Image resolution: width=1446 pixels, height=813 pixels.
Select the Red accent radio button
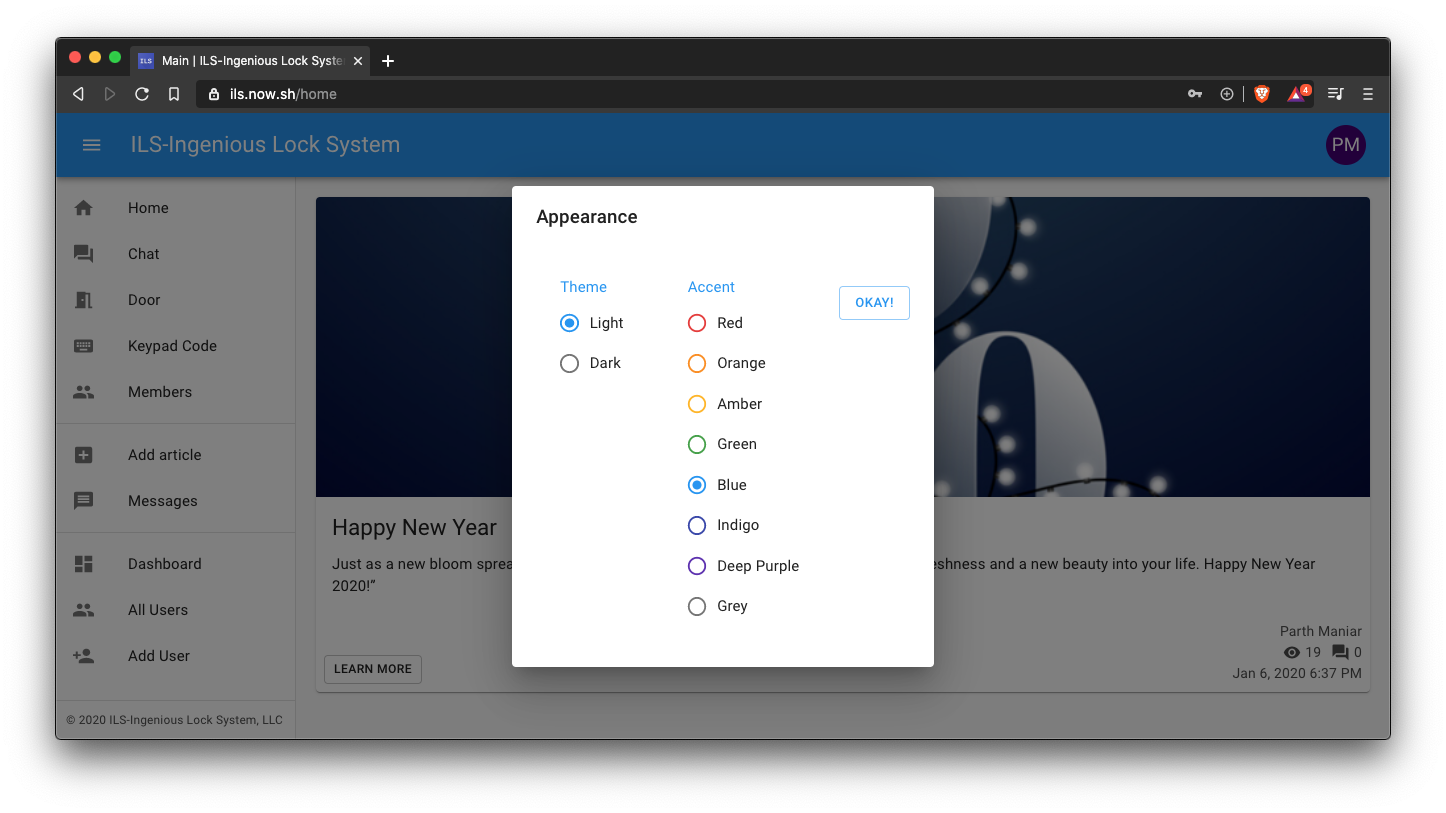click(696, 323)
